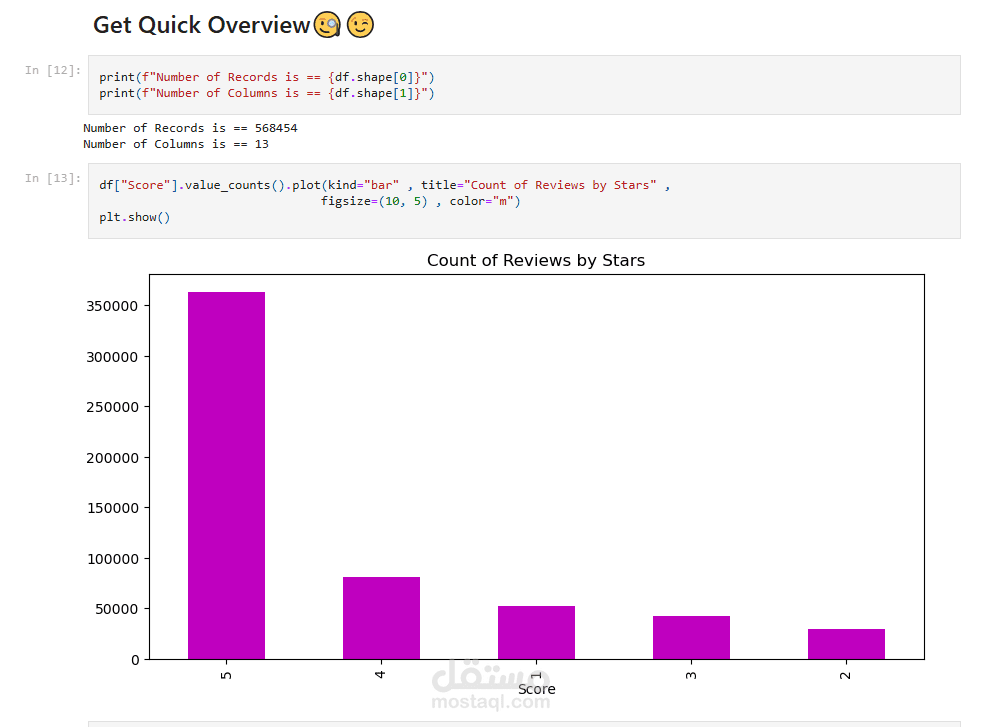Click the x-axis tick label 3
Screen dimensions: 983x727
tap(691, 676)
